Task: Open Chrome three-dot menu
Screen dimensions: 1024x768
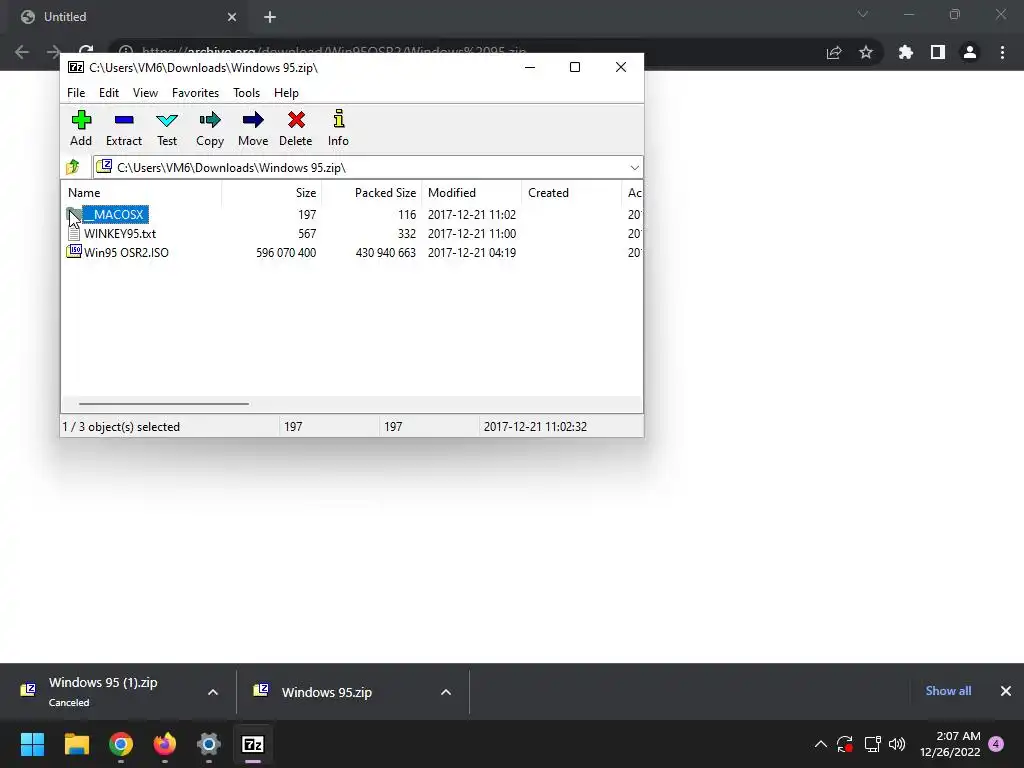Action: pos(1002,52)
